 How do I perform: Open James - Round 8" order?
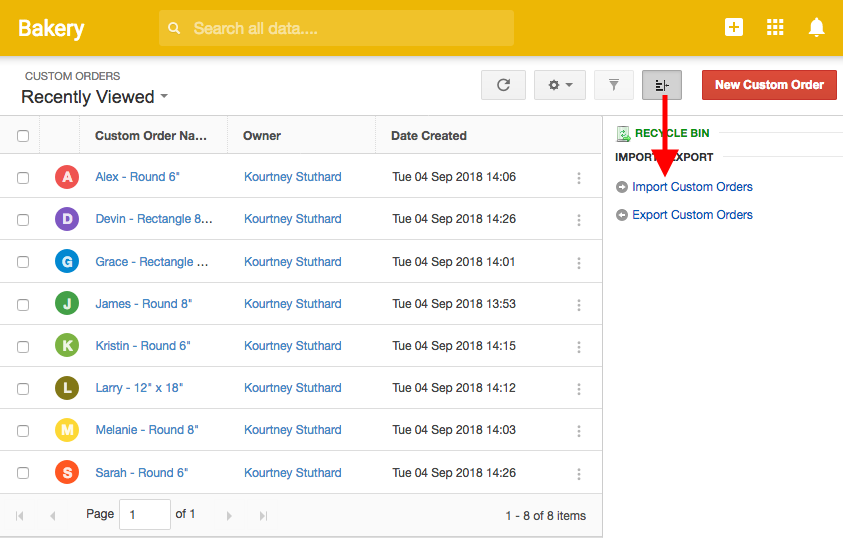tap(144, 304)
